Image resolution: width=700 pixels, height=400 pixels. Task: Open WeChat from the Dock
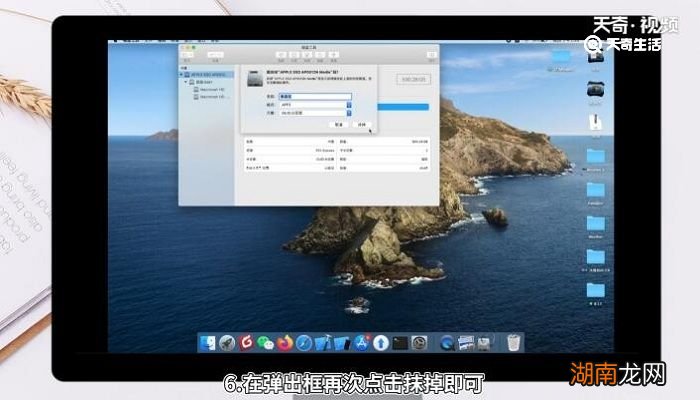click(x=266, y=343)
